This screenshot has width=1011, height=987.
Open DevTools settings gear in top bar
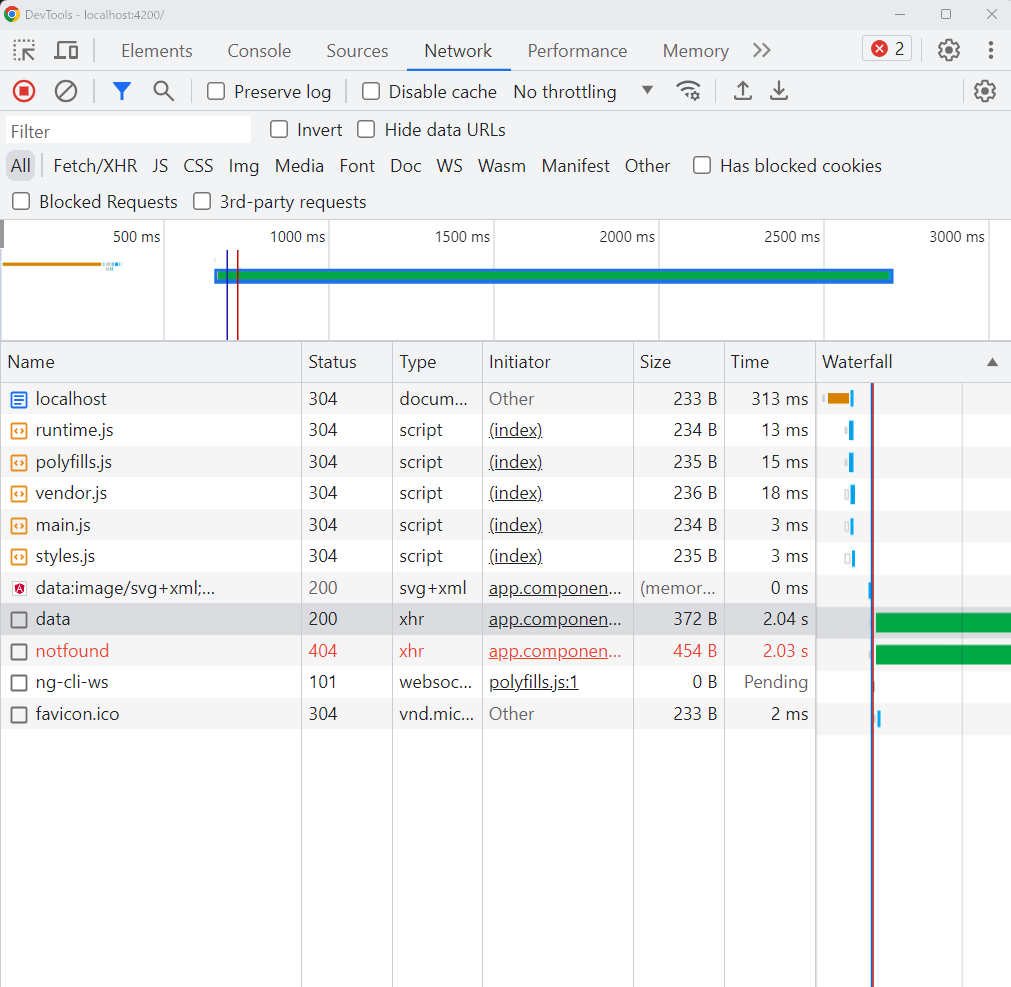[x=948, y=50]
